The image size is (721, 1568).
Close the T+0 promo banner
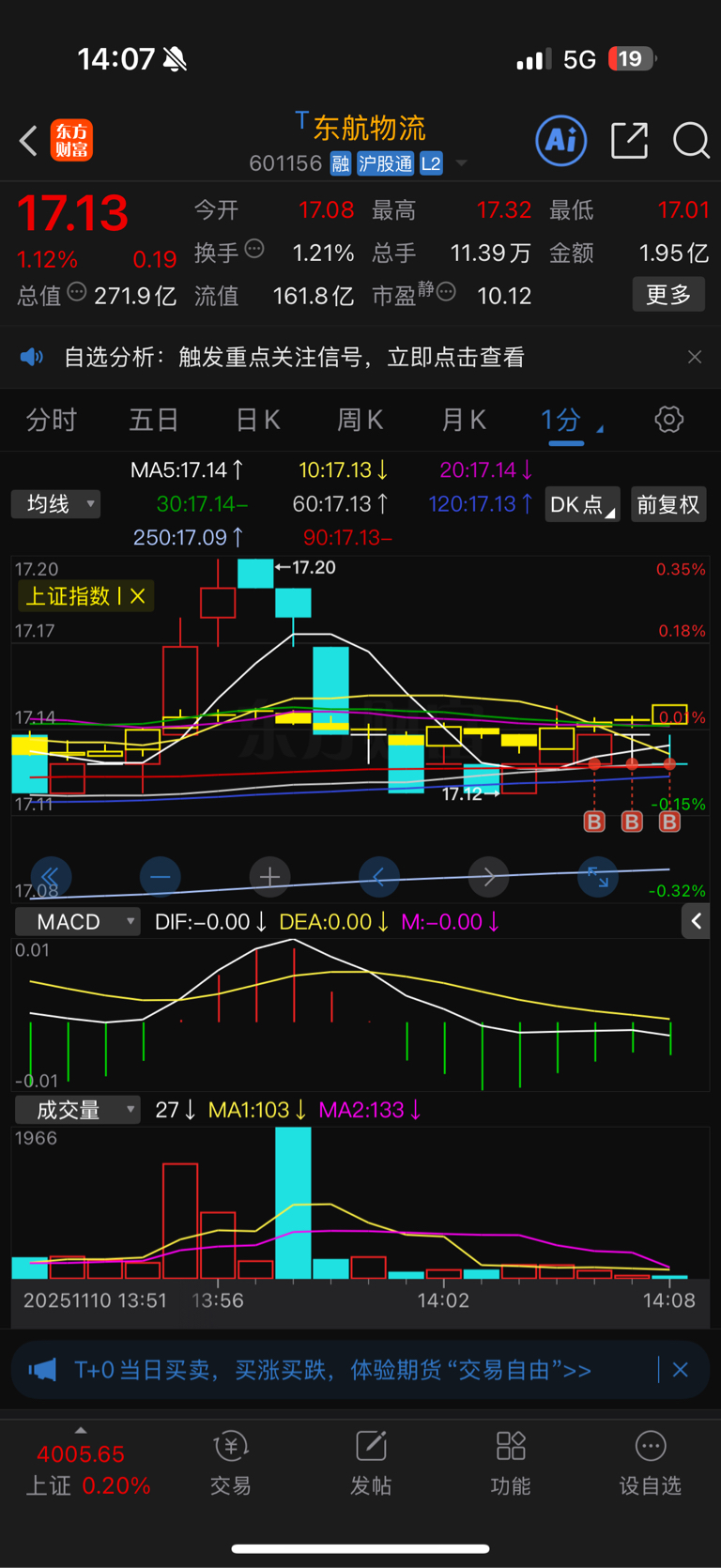pos(681,1370)
